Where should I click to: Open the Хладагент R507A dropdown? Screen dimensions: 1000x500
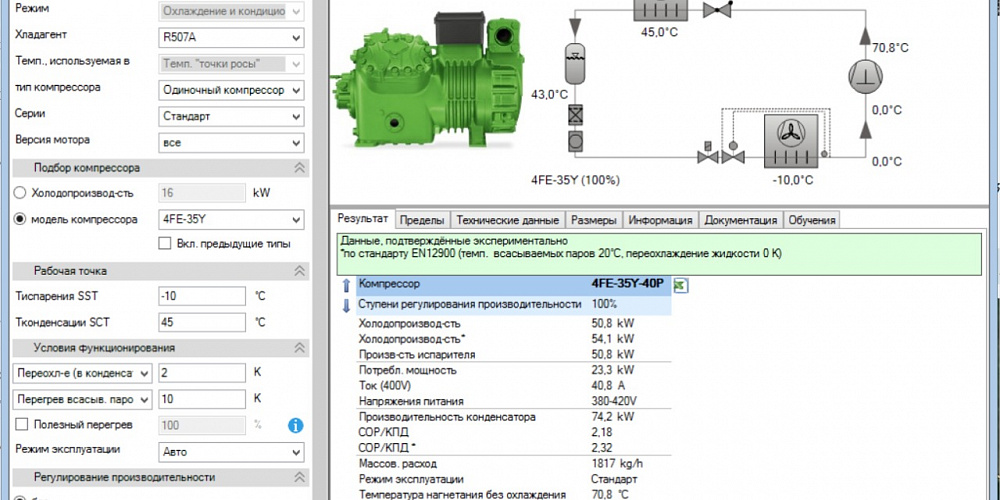pos(231,38)
